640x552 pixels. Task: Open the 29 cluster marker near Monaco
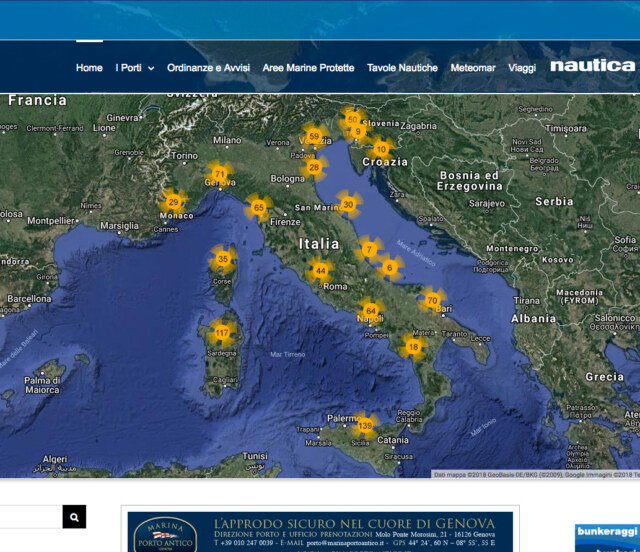coord(173,202)
